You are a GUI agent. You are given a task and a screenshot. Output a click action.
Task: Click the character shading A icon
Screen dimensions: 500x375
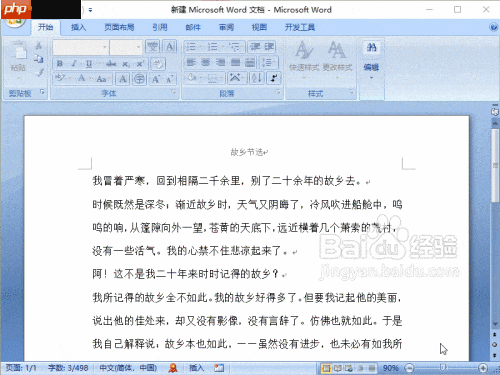123,79
